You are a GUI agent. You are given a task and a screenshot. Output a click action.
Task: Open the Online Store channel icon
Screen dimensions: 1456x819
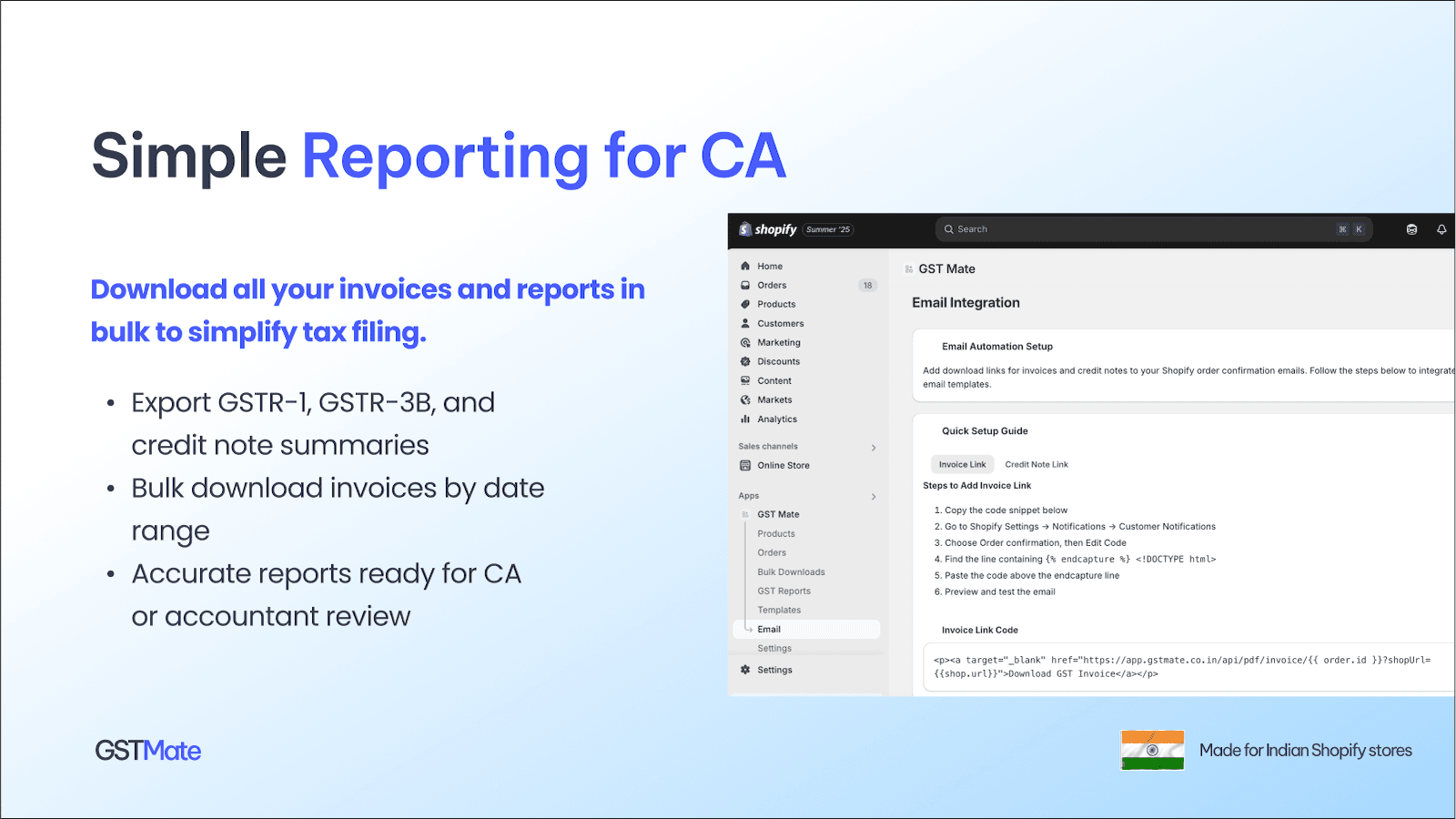(x=745, y=466)
